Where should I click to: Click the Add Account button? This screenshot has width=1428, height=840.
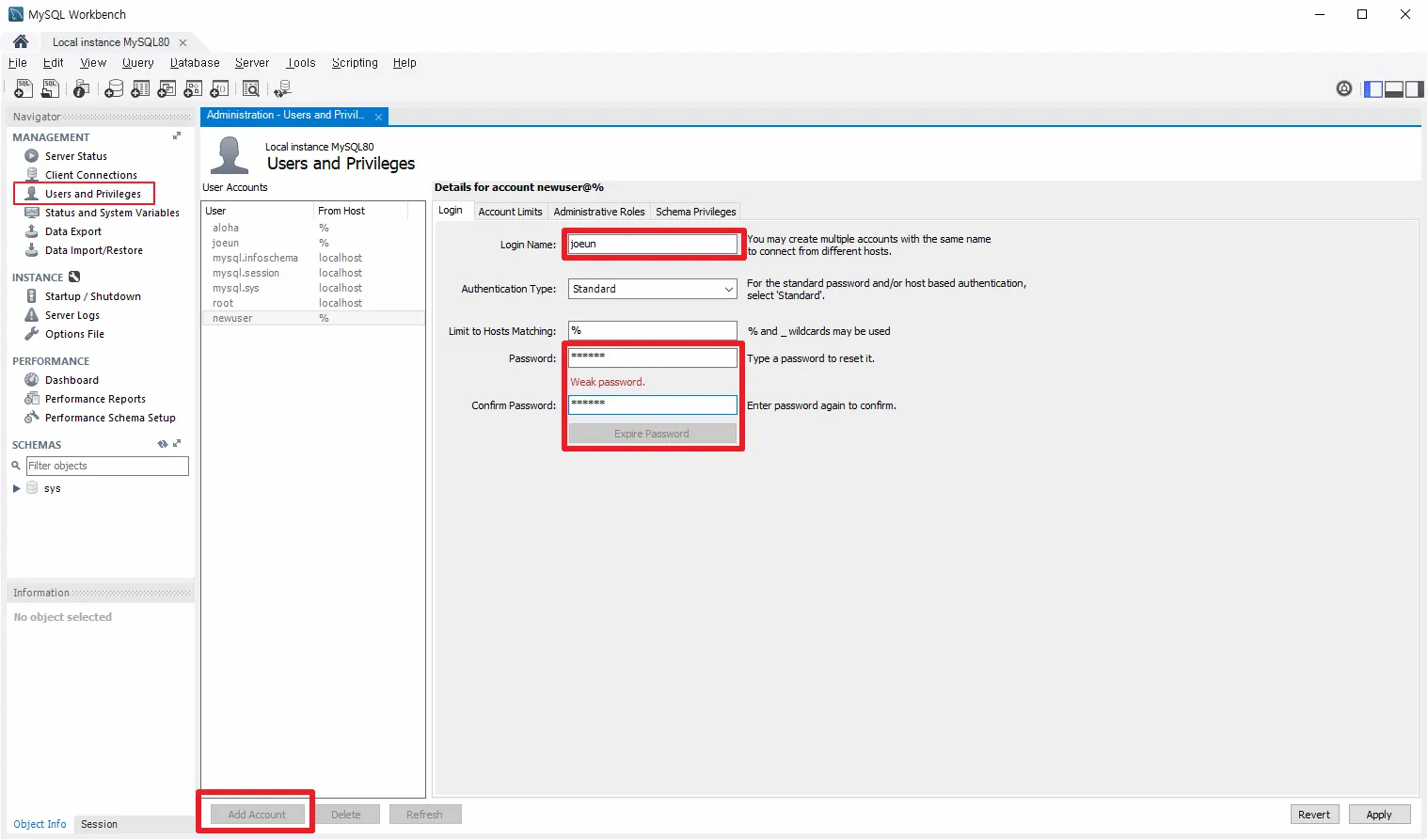pos(257,815)
